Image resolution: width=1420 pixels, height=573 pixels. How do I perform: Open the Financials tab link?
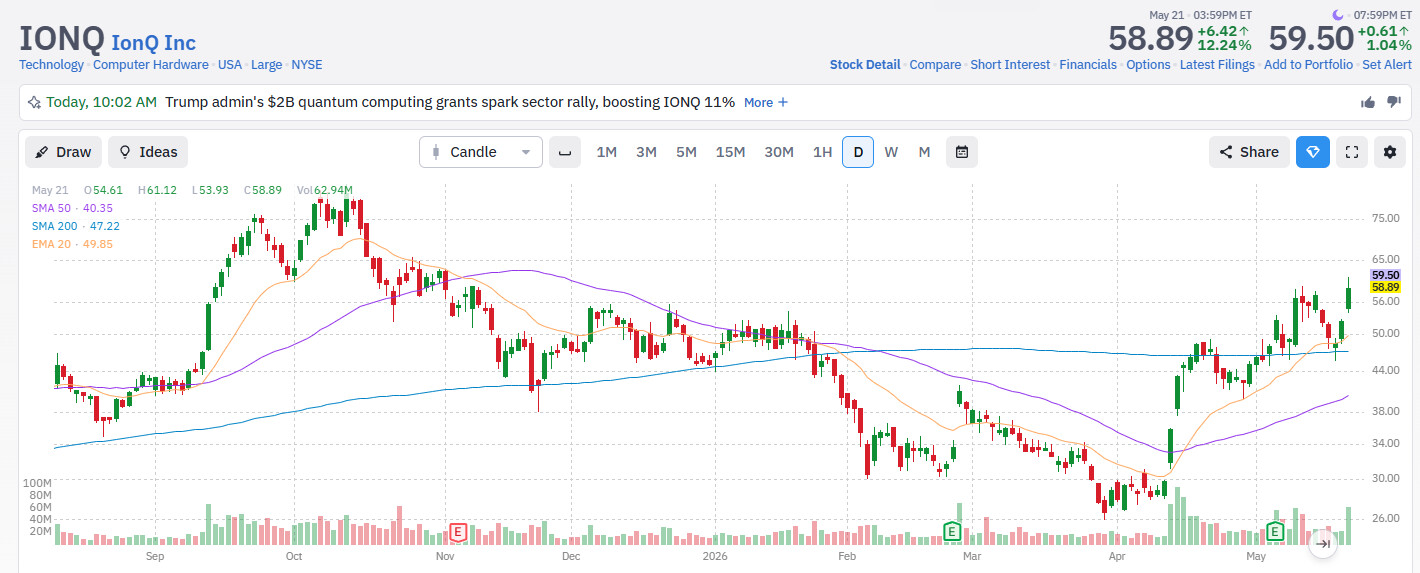(1088, 65)
